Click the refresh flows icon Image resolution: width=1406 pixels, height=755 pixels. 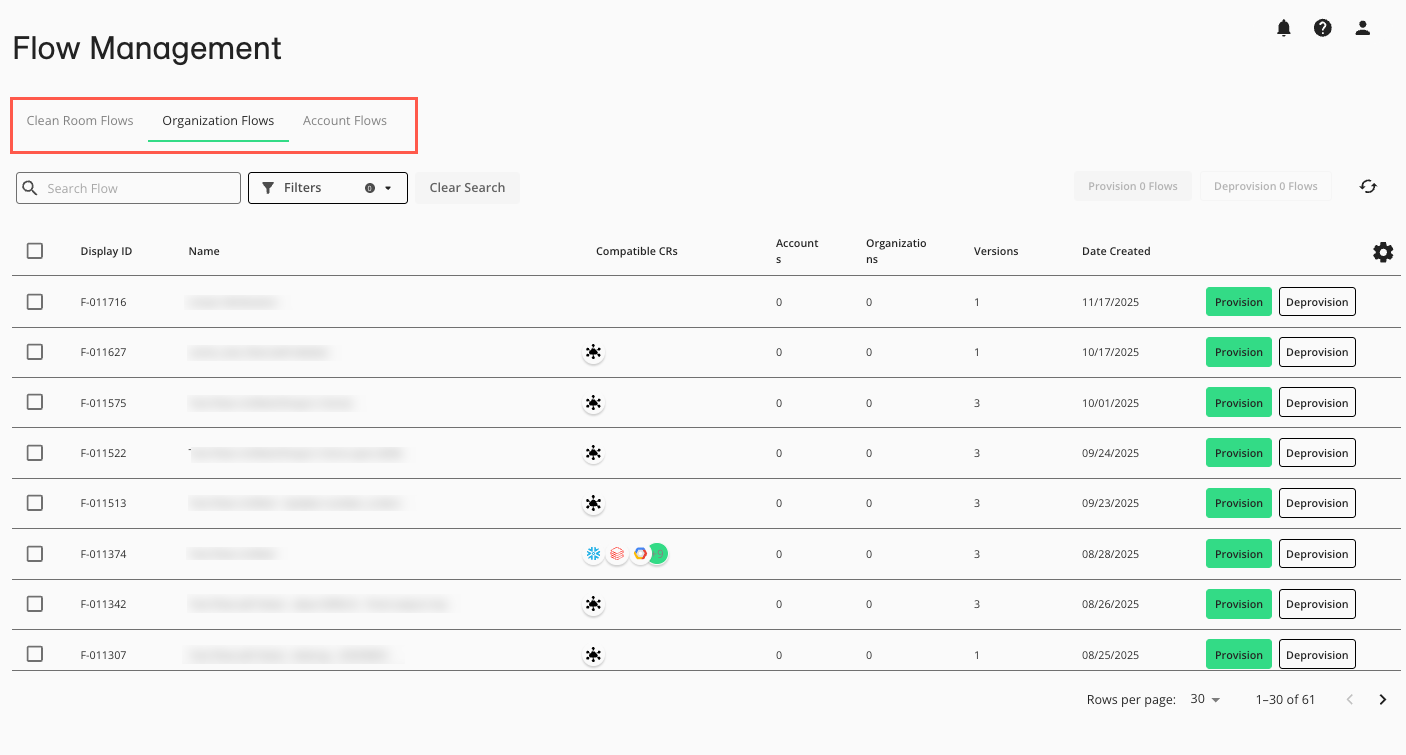[x=1369, y=186]
